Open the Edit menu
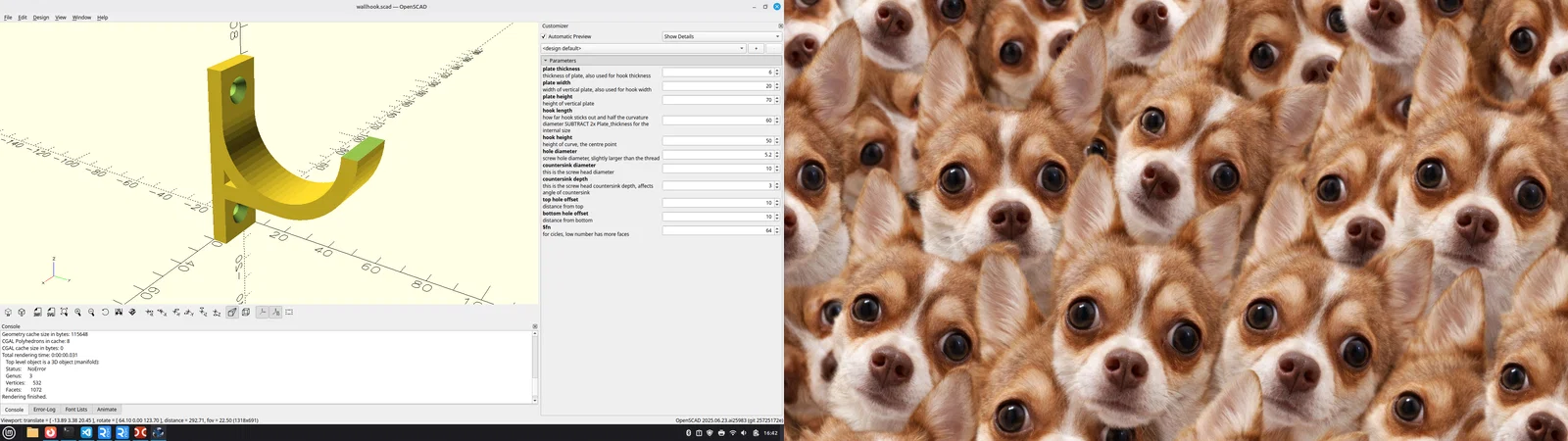 [23, 18]
